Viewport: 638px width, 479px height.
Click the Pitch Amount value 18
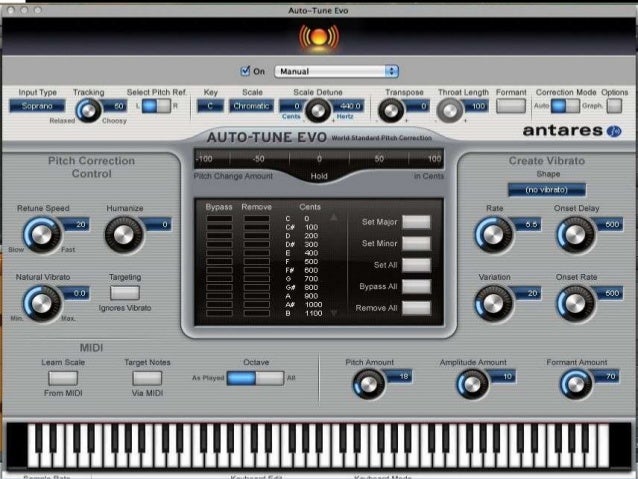point(399,376)
